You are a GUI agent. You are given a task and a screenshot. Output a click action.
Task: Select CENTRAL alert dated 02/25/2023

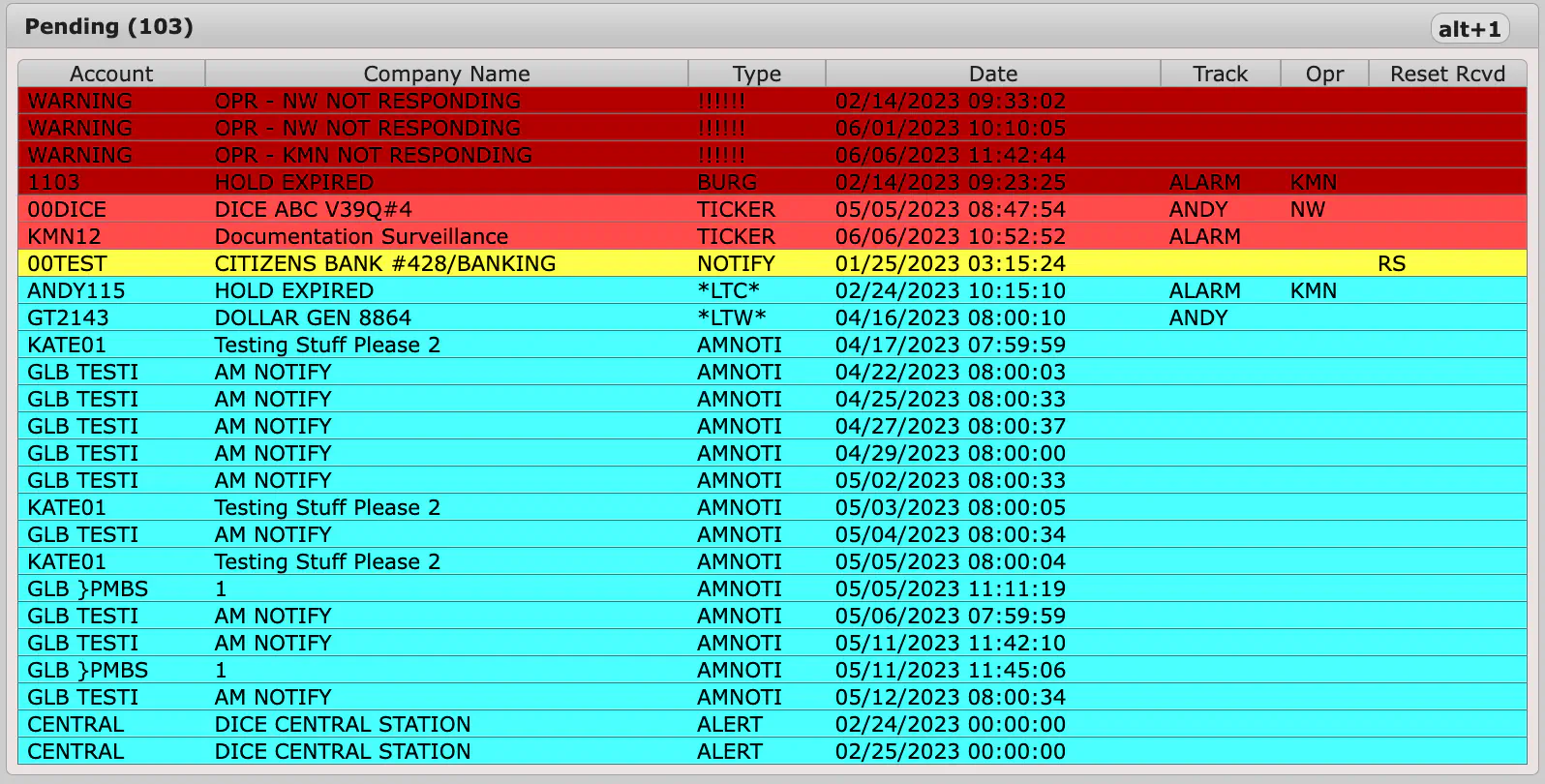[x=772, y=751]
